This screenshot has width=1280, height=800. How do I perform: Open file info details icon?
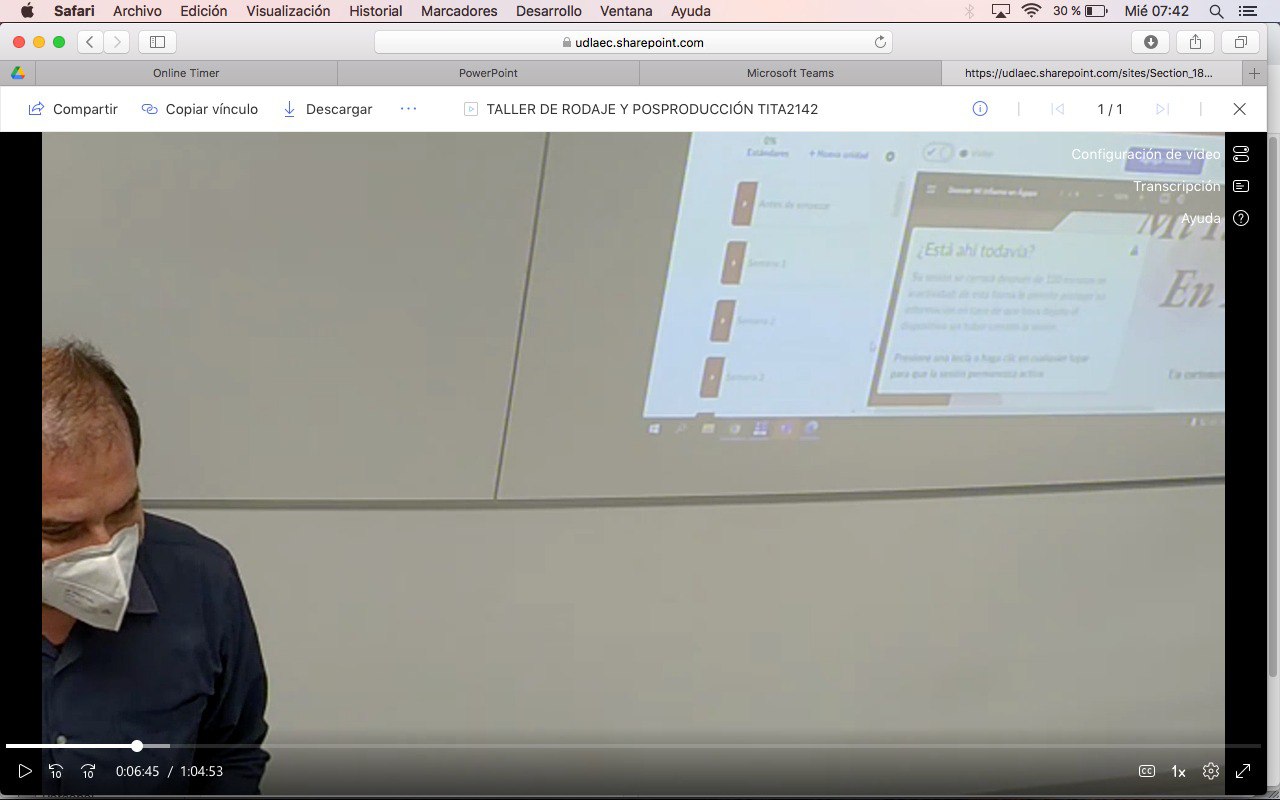click(x=980, y=109)
